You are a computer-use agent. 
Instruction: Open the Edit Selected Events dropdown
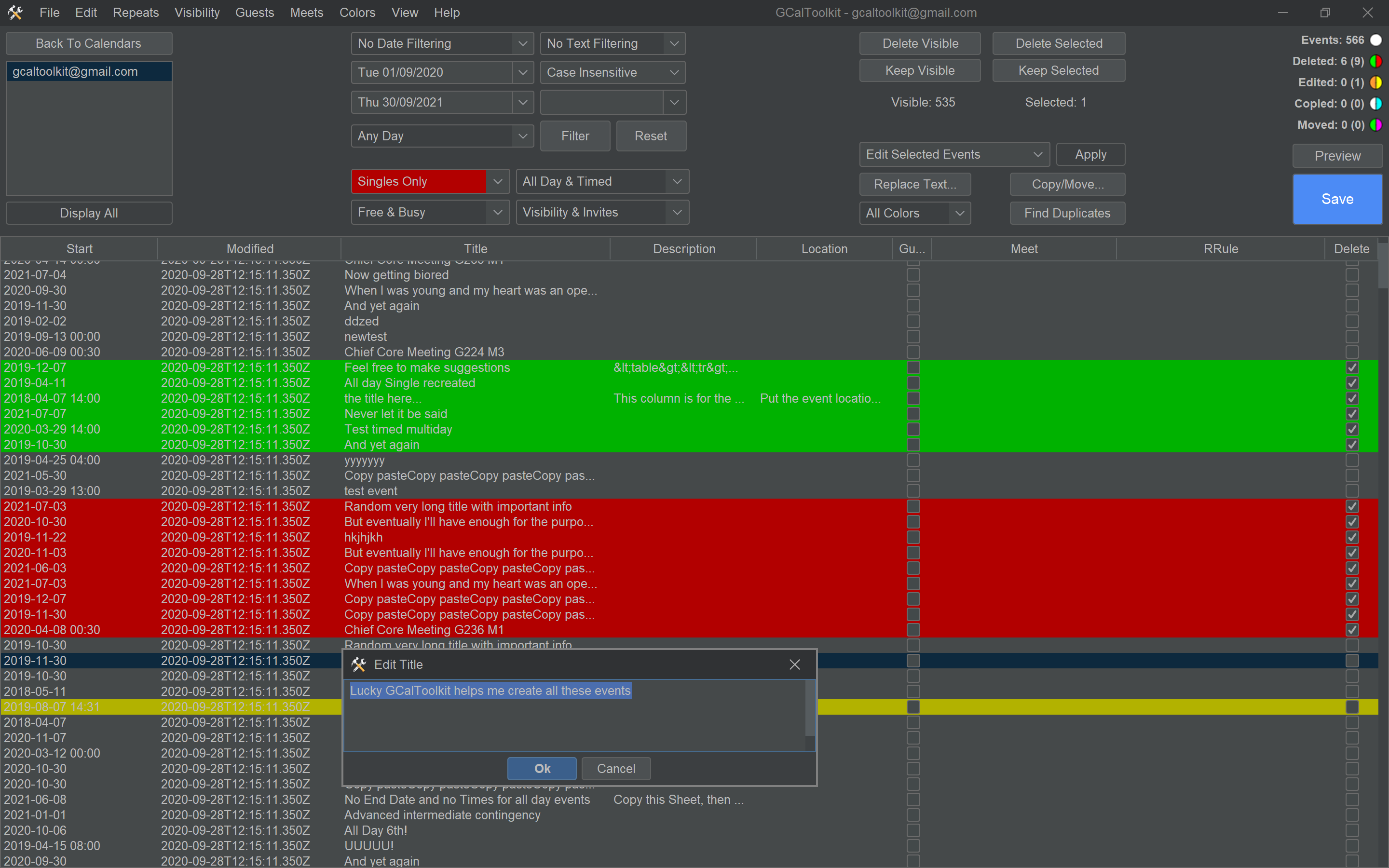[x=953, y=154]
